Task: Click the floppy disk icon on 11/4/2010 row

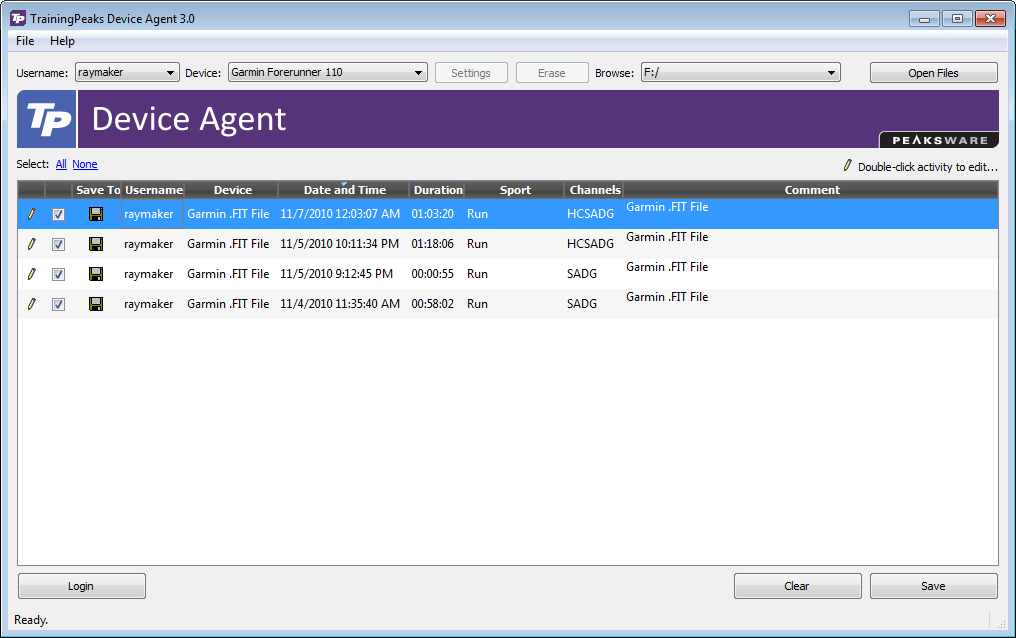Action: [96, 304]
